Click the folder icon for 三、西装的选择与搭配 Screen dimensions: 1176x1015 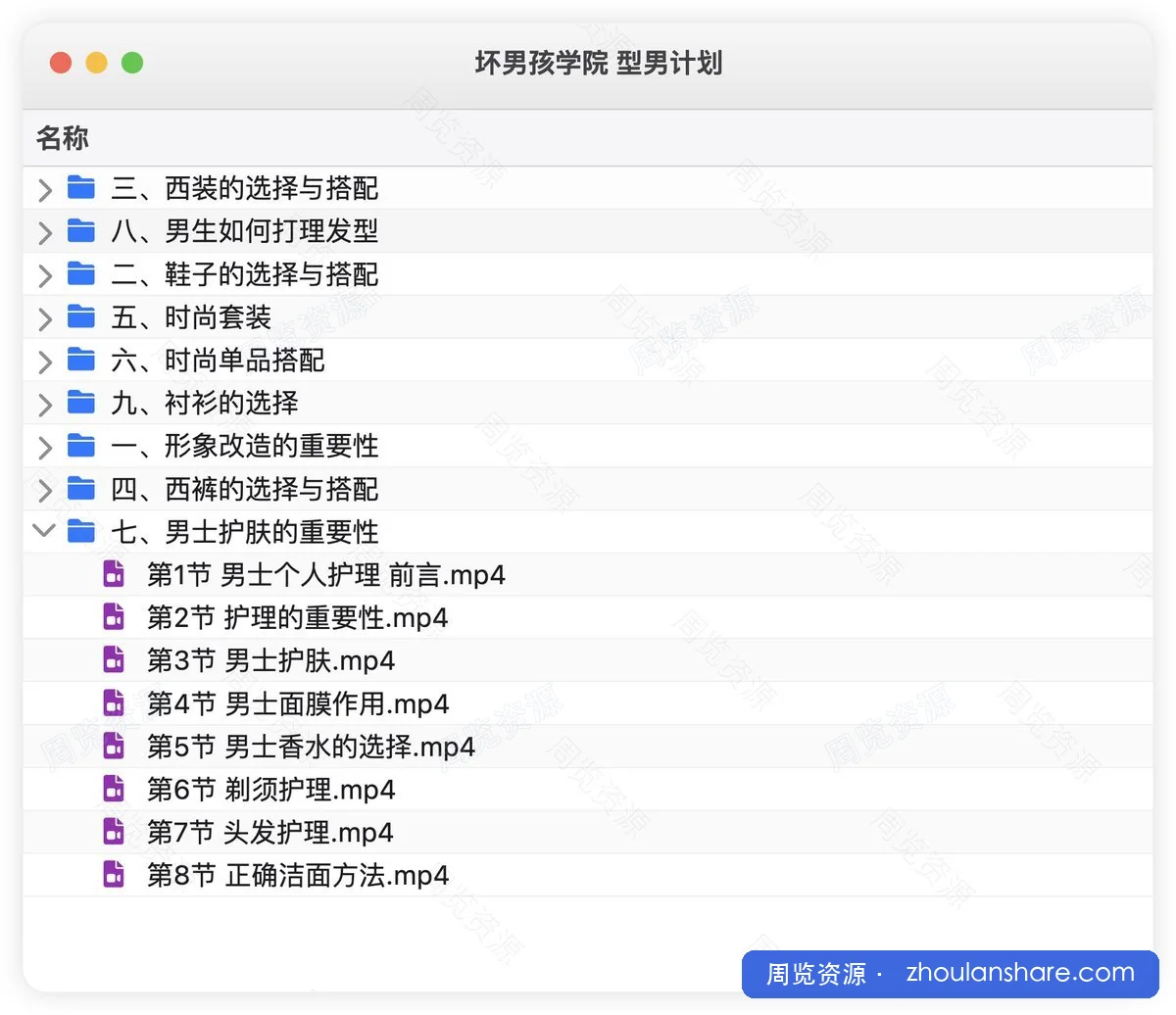click(80, 187)
